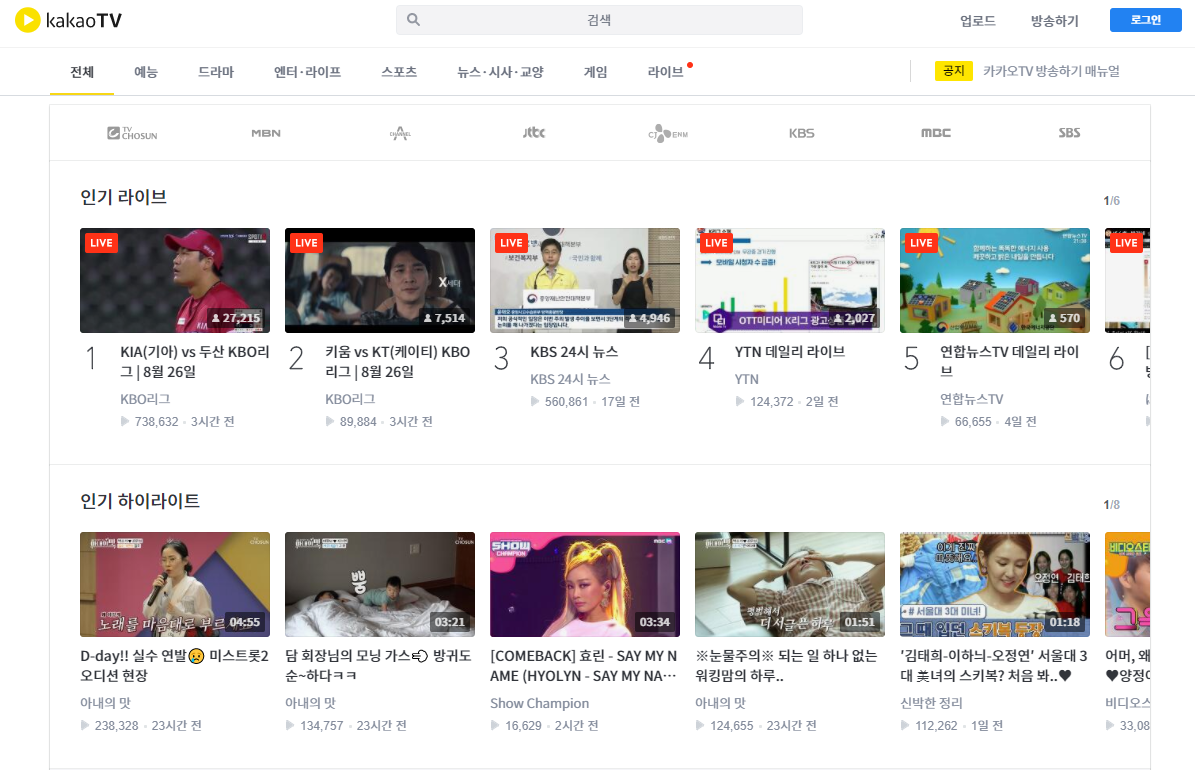Open KBO리그 channel under KIA game

pyautogui.click(x=145, y=399)
